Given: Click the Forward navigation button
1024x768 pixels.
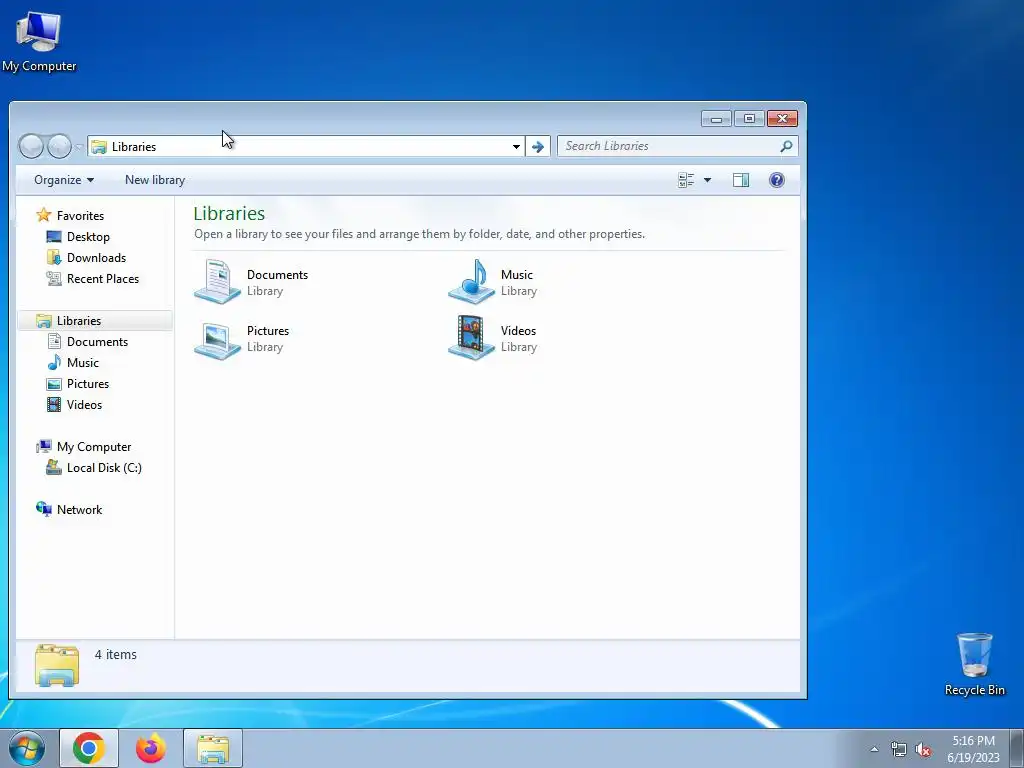Looking at the screenshot, I should (59, 146).
